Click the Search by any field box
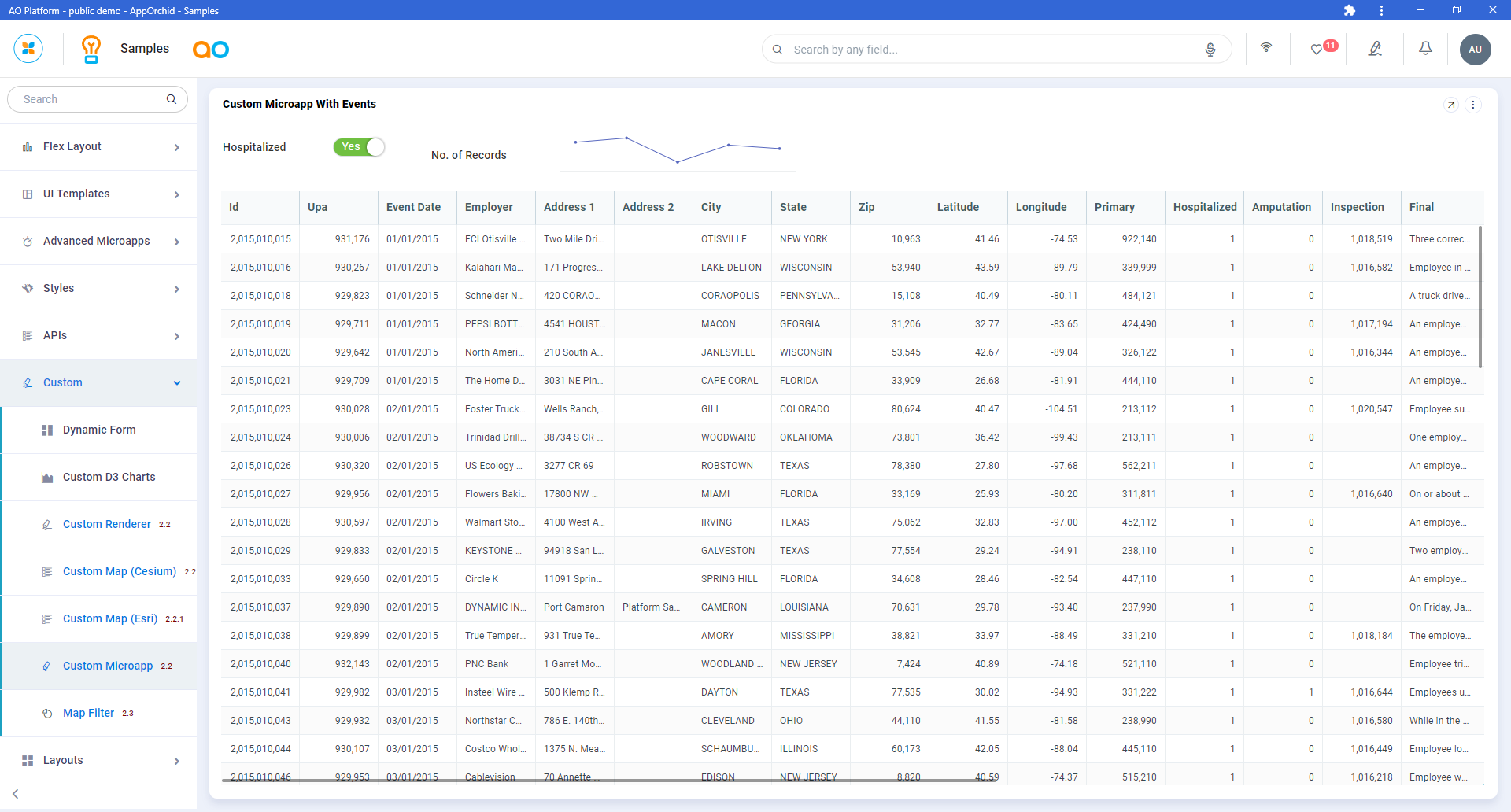This screenshot has height=812, width=1511. (x=992, y=50)
